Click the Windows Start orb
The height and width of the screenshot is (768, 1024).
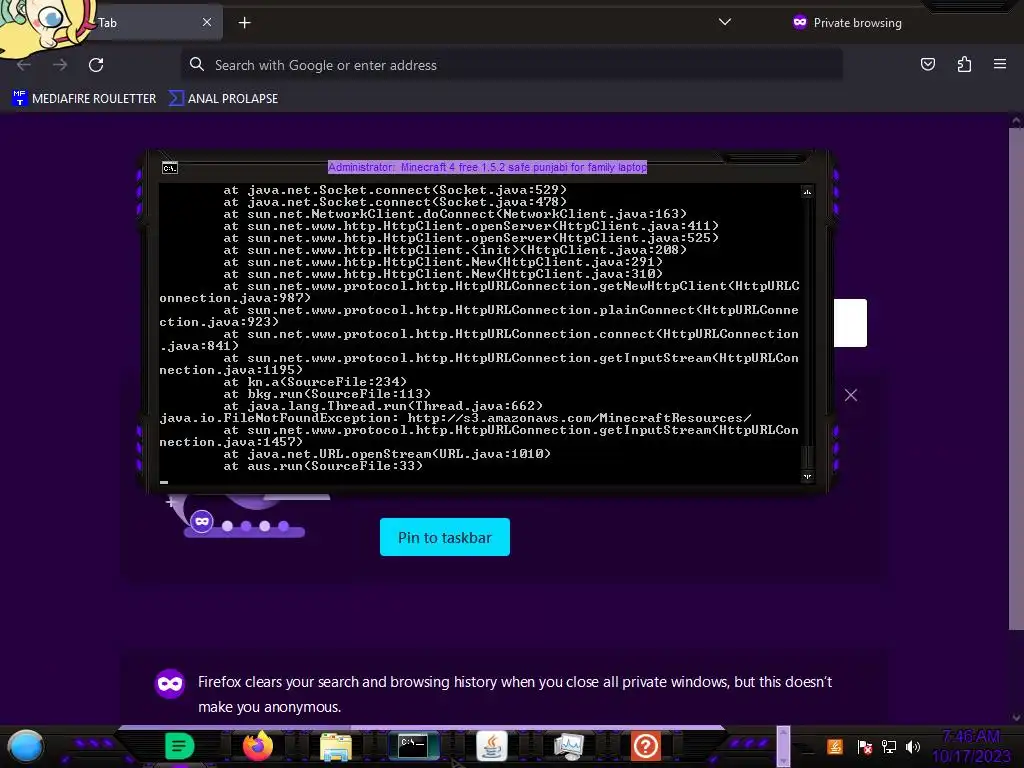(26, 747)
